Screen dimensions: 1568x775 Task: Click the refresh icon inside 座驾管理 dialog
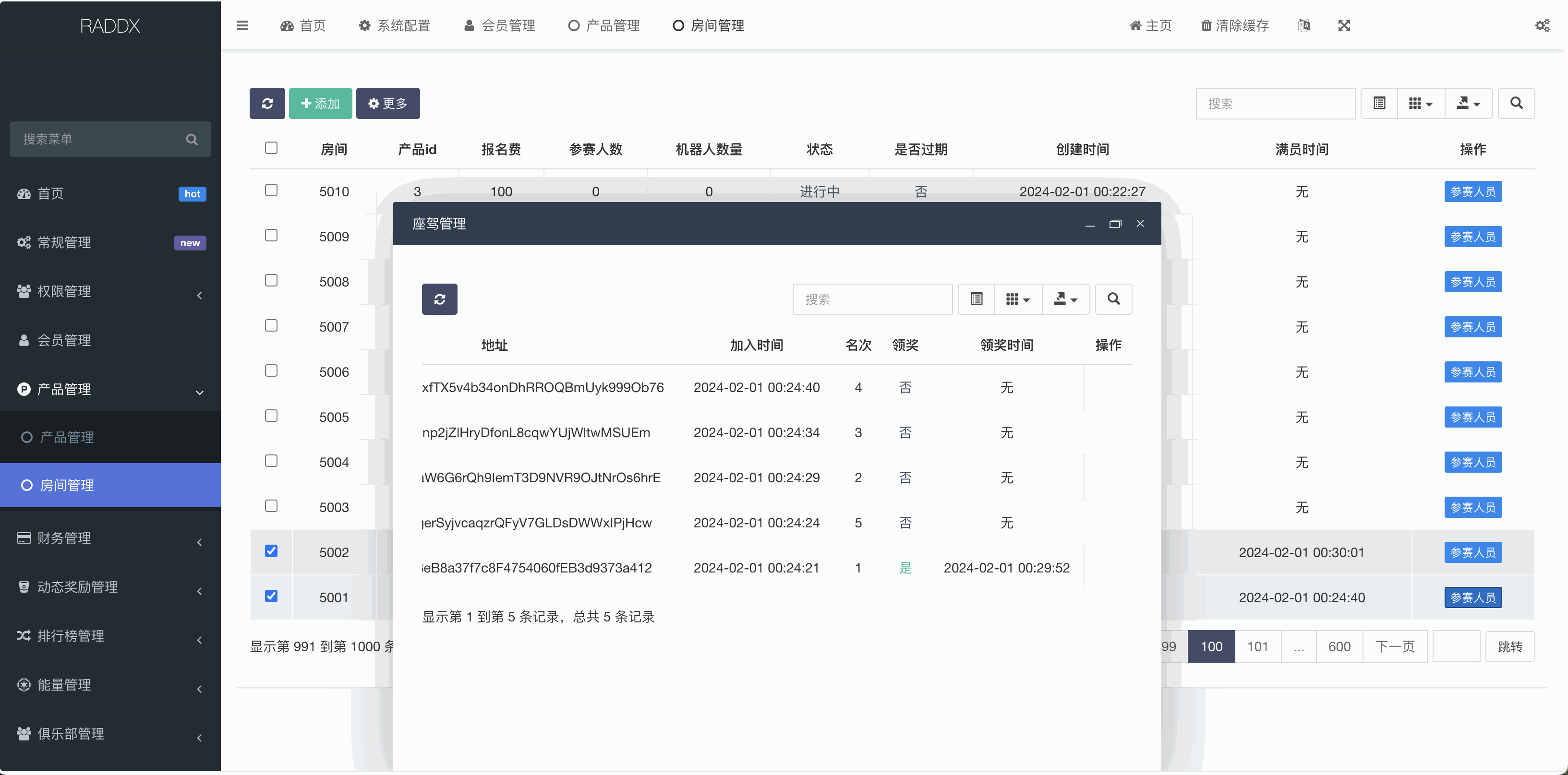439,298
